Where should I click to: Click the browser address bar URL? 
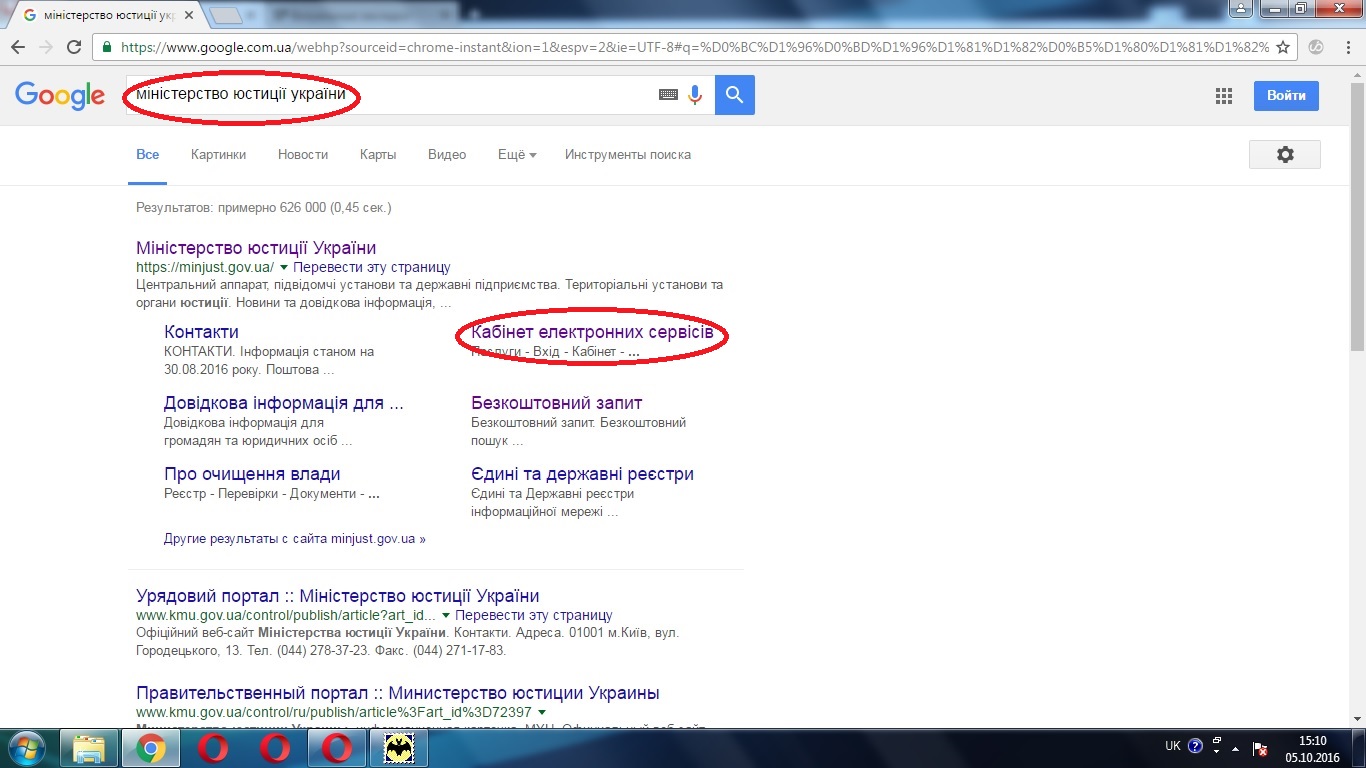[x=695, y=47]
